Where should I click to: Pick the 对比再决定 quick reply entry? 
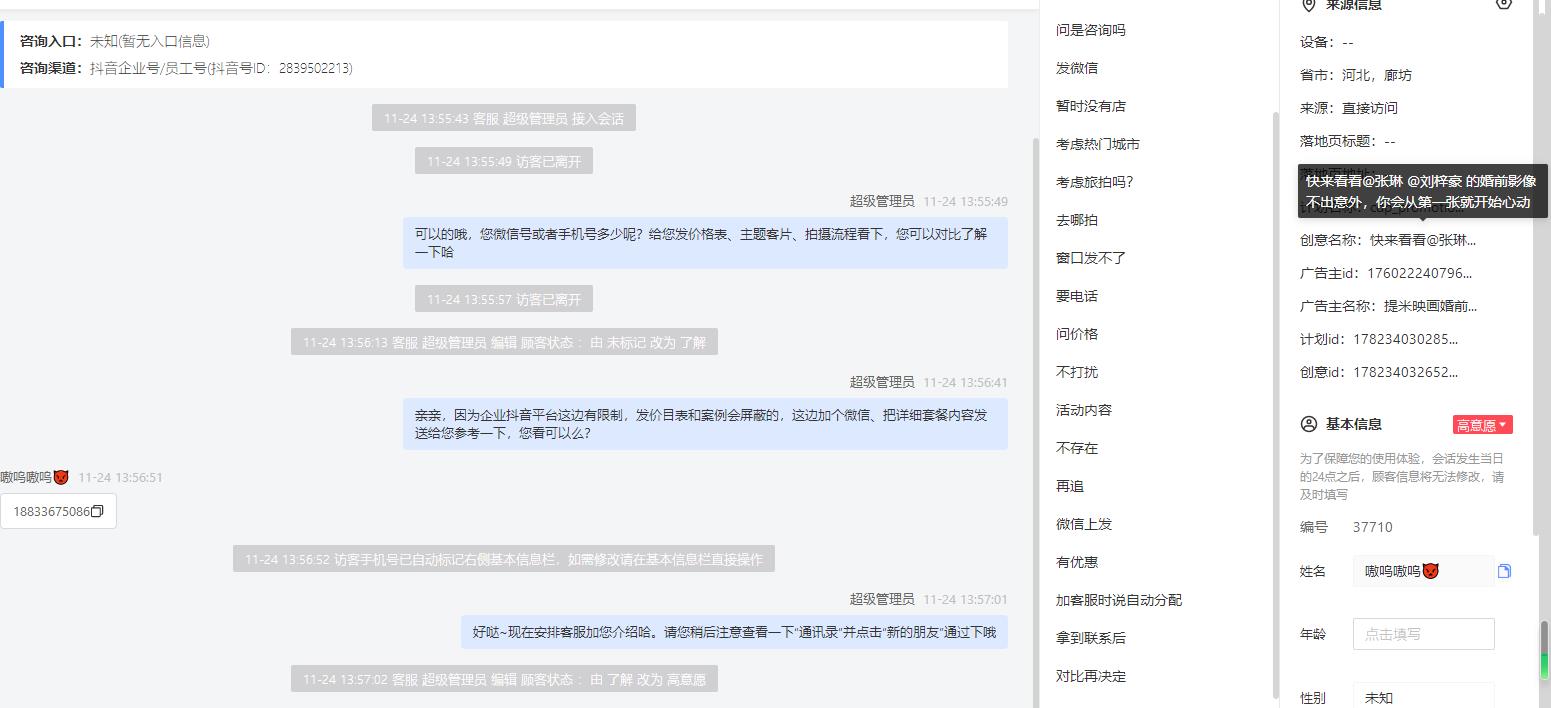[1091, 676]
